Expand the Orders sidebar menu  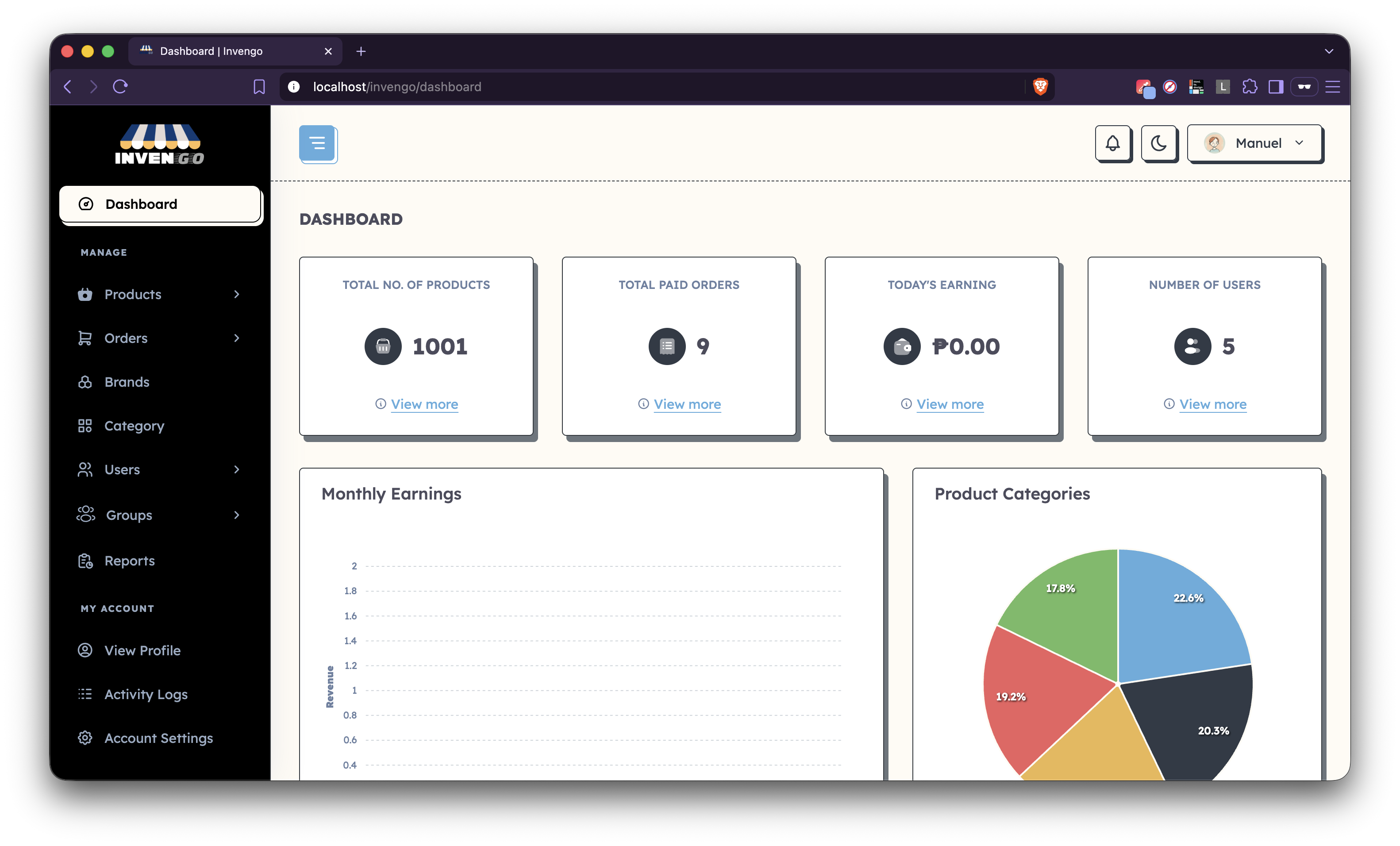(x=160, y=338)
